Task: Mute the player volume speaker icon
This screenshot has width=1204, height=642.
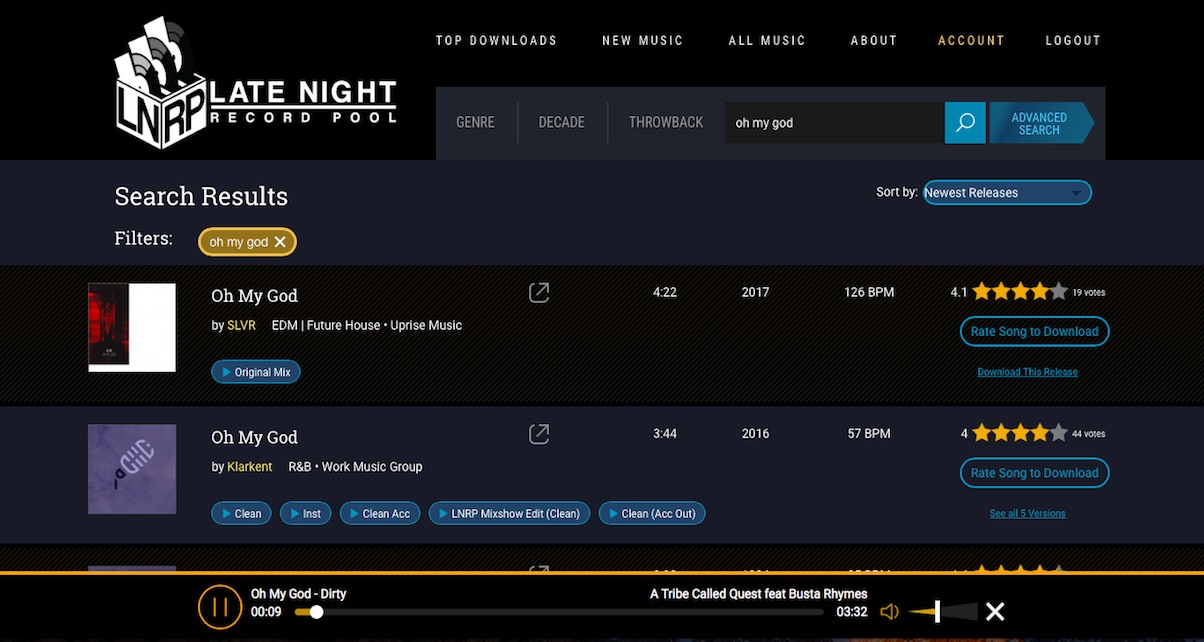Action: tap(889, 612)
